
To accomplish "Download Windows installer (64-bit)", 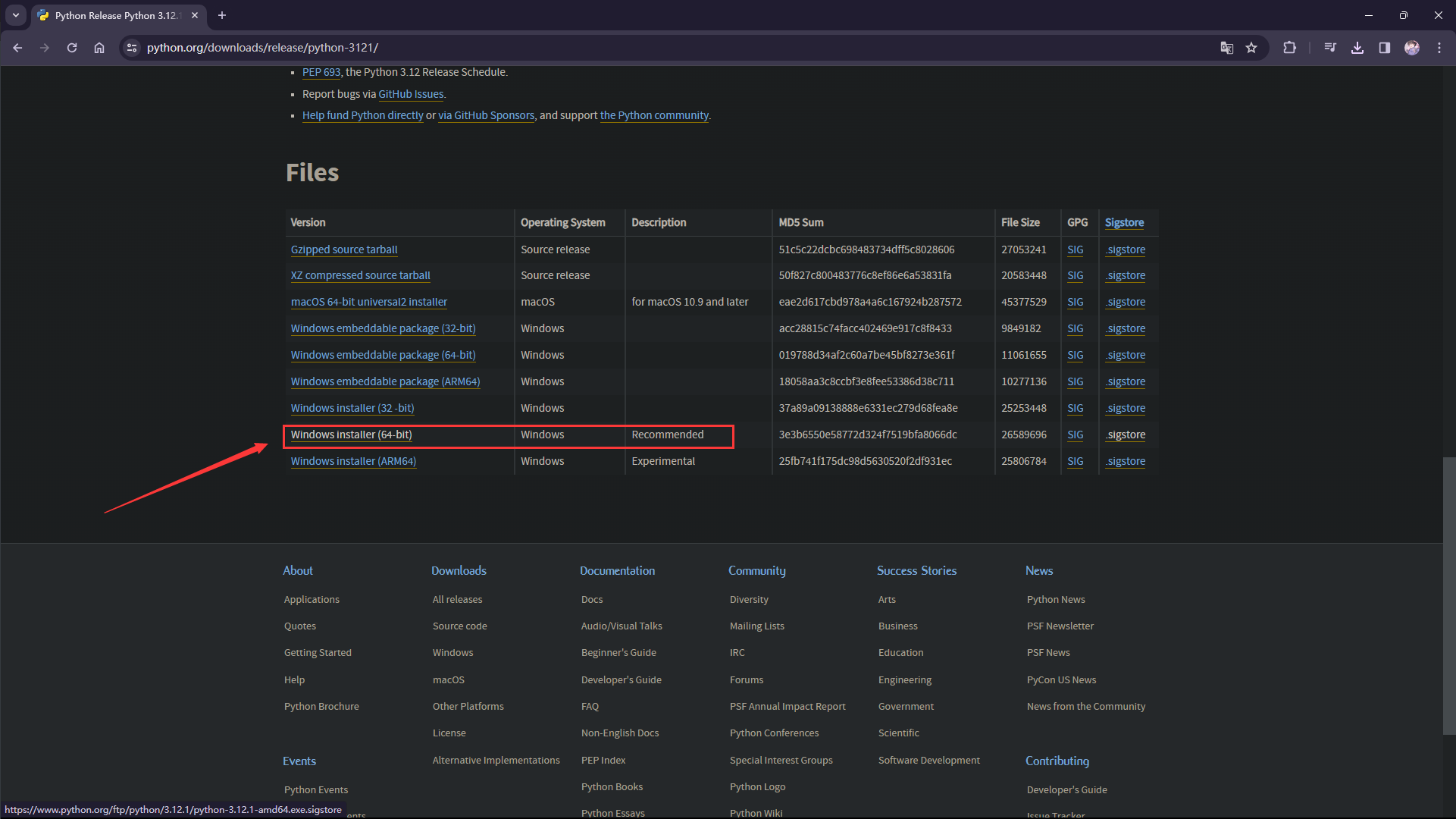I will click(351, 435).
